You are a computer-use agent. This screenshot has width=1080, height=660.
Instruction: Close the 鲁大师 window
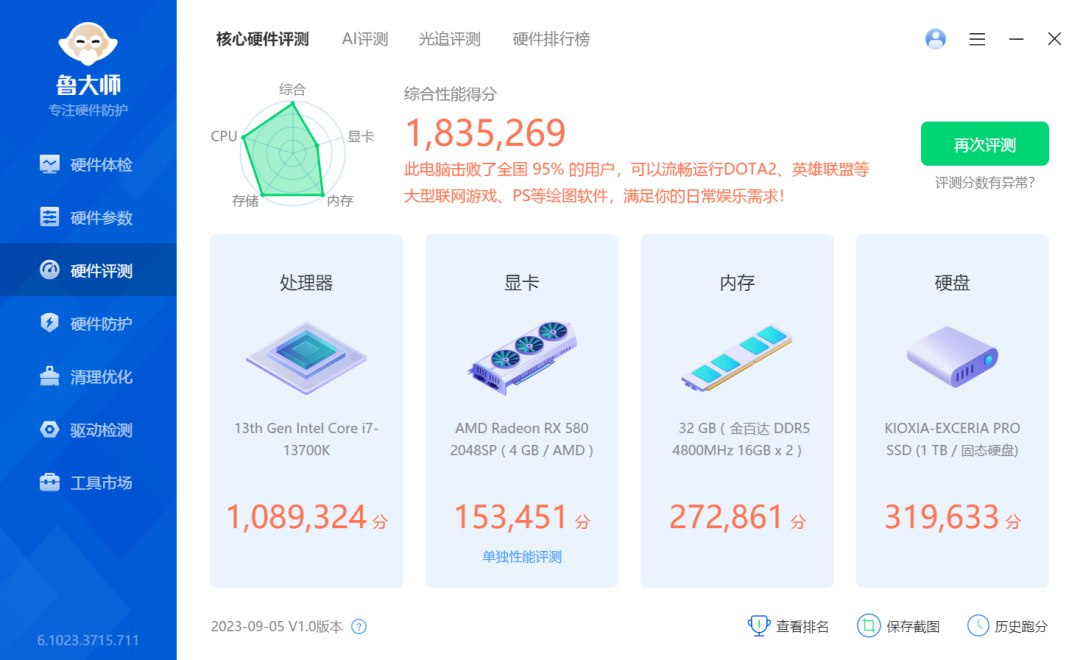(x=1054, y=39)
